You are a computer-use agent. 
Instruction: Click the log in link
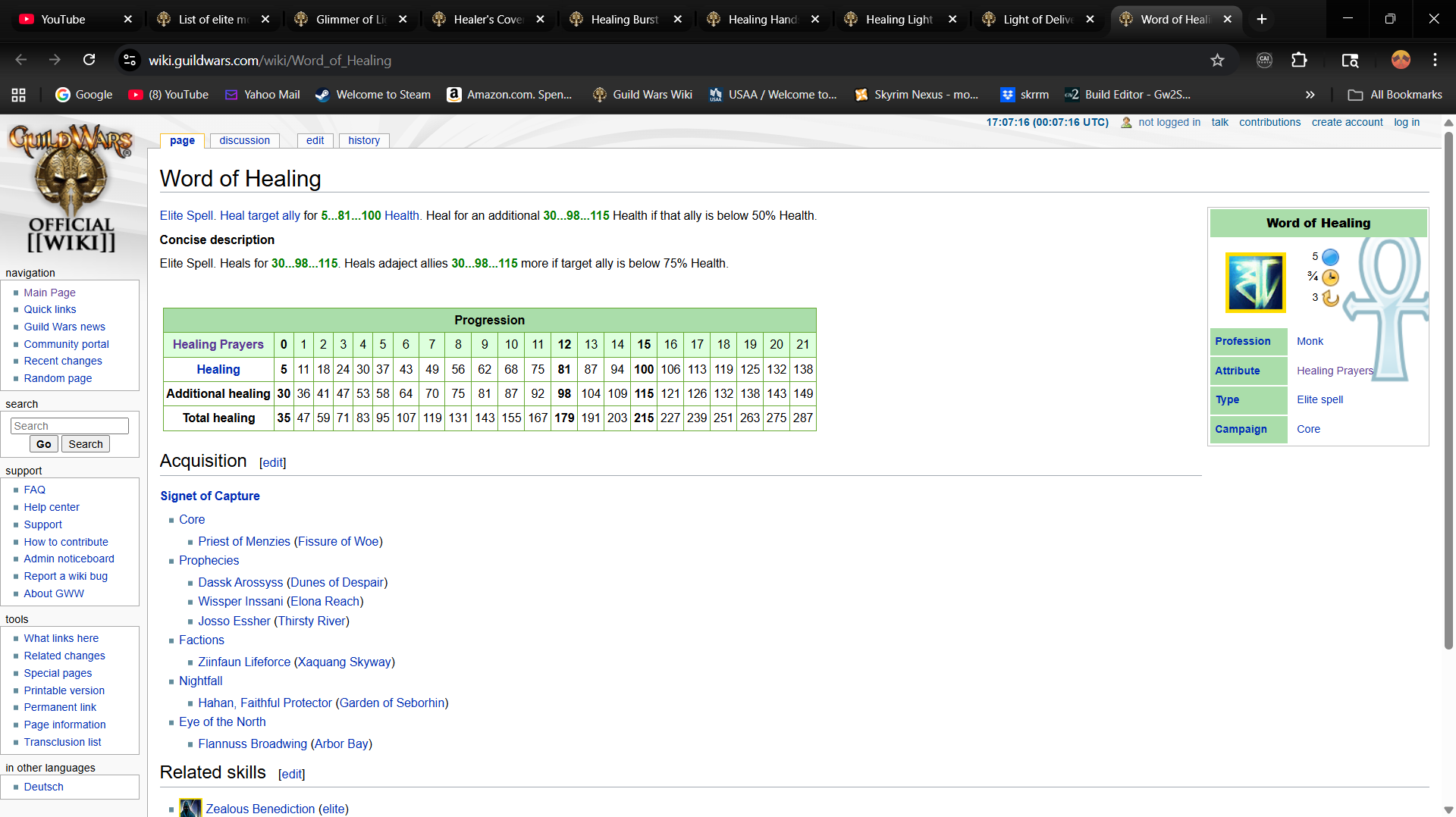(1407, 122)
